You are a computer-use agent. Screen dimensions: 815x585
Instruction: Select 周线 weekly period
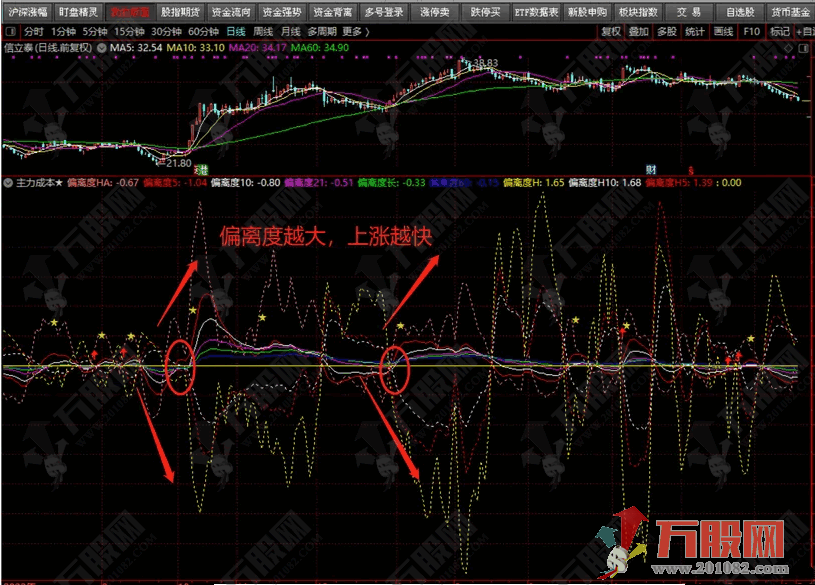(x=263, y=32)
